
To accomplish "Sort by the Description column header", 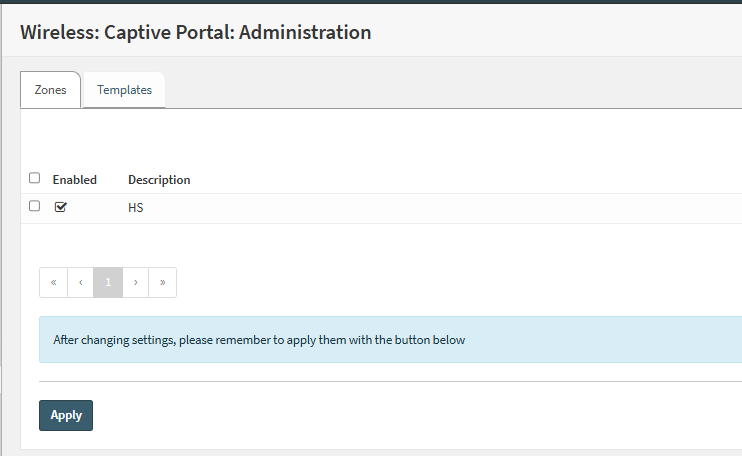I will coord(159,180).
